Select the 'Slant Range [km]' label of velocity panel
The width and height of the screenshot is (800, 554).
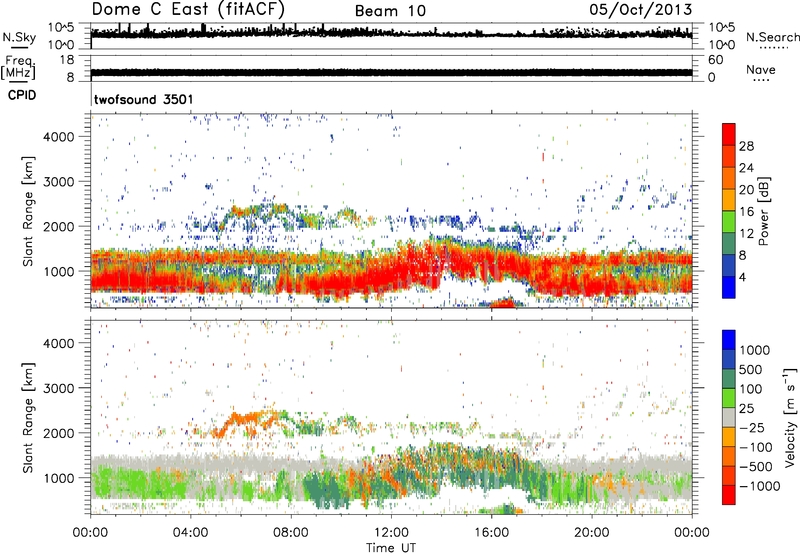click(28, 418)
